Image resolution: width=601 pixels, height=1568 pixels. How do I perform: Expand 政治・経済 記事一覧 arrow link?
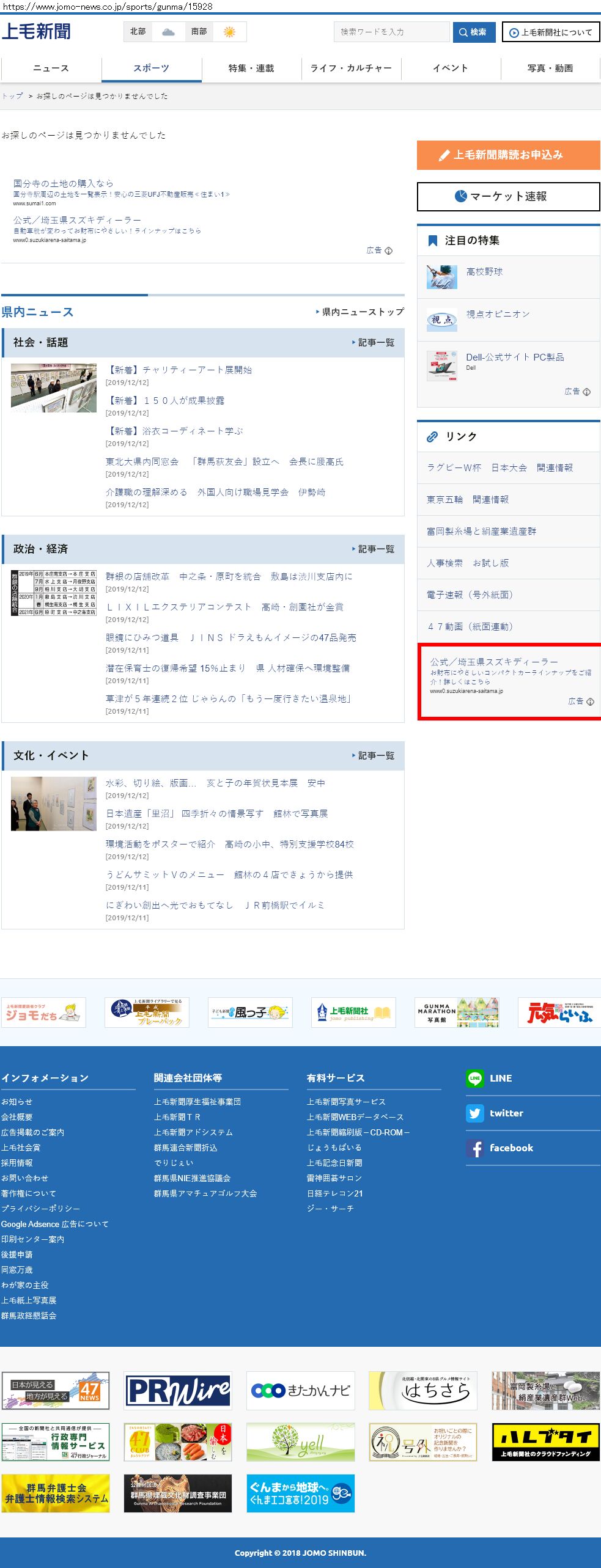[x=373, y=549]
